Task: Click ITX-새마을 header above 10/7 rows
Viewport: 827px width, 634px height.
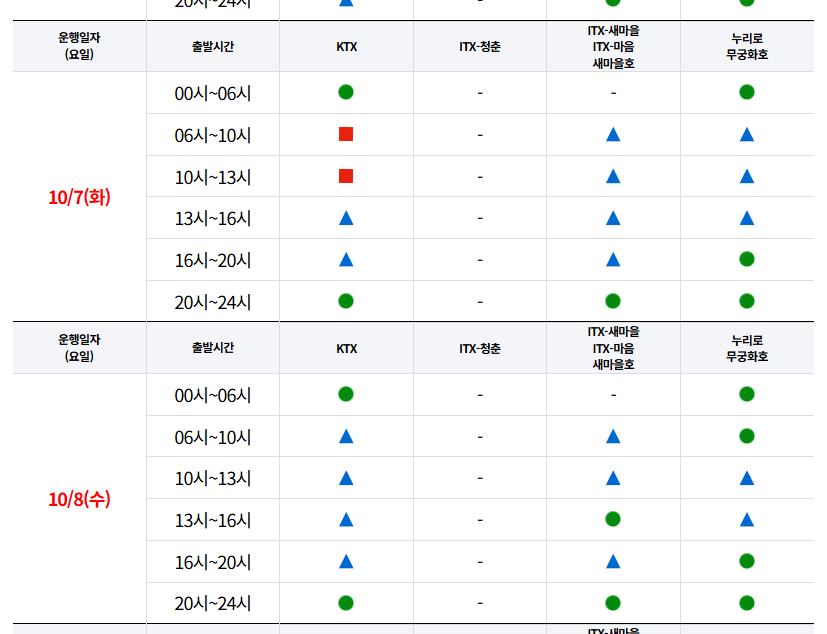Action: point(613,47)
